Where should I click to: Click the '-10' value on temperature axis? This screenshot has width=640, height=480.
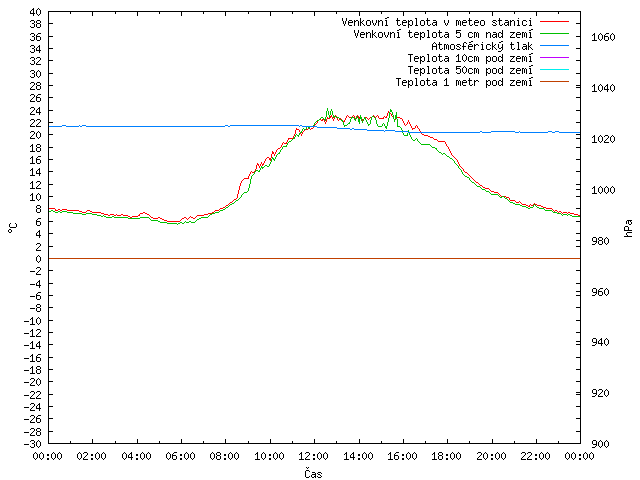33,321
